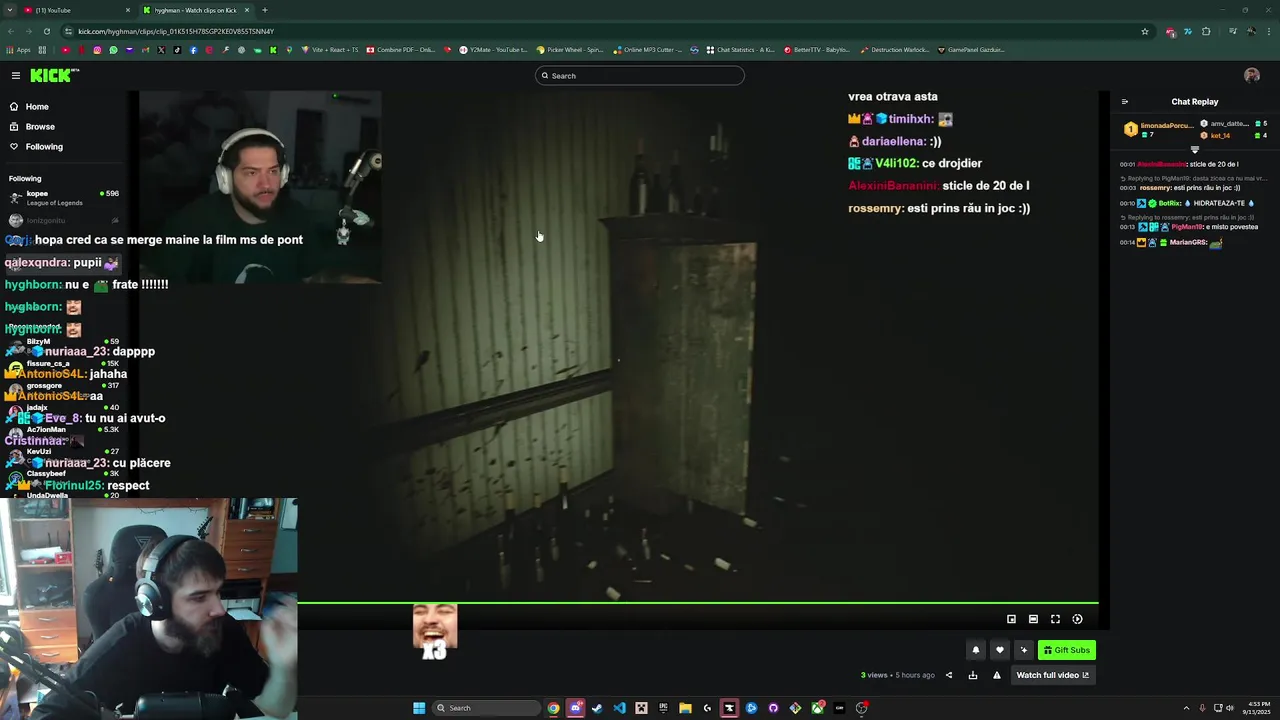Open BetterTTV bookmark
This screenshot has height=720, width=1280.
[816, 50]
